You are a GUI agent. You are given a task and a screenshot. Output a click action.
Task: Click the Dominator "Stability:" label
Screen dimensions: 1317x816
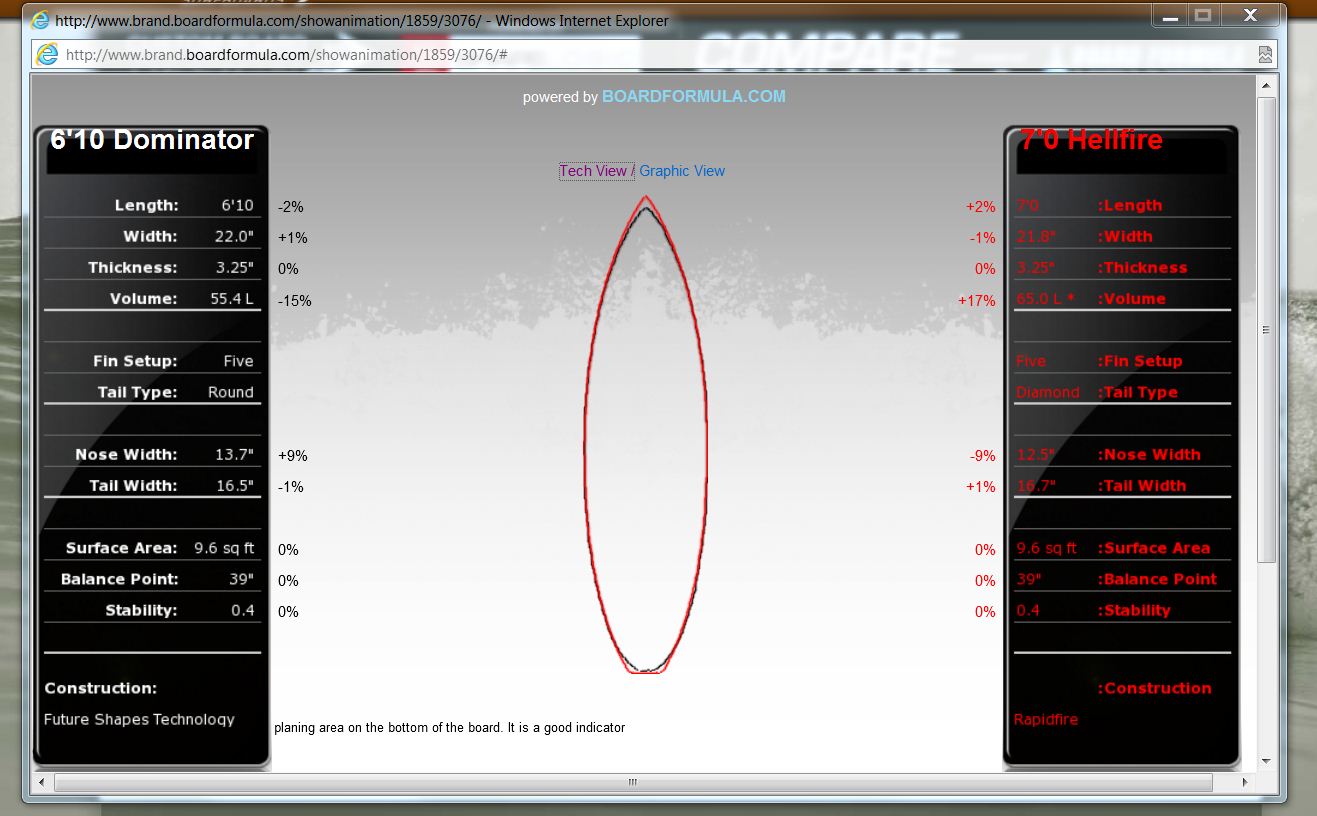[141, 610]
